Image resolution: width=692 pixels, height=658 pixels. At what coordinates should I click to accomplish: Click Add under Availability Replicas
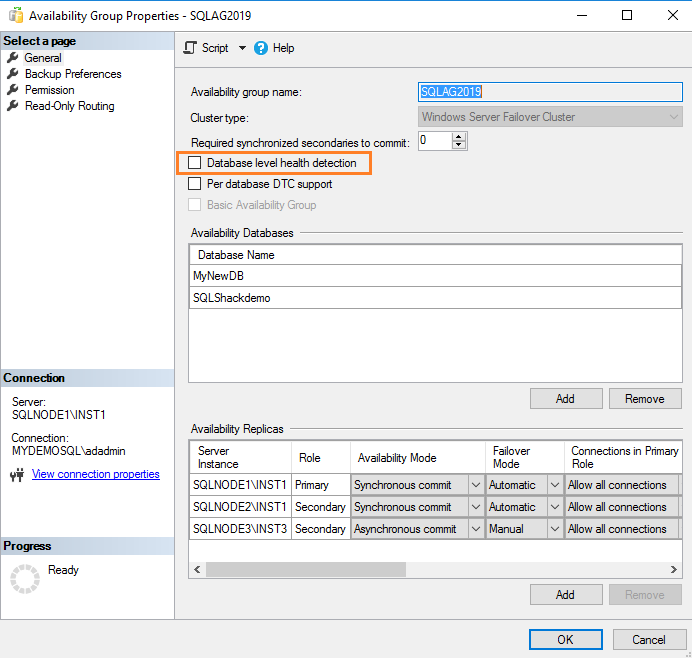point(566,595)
